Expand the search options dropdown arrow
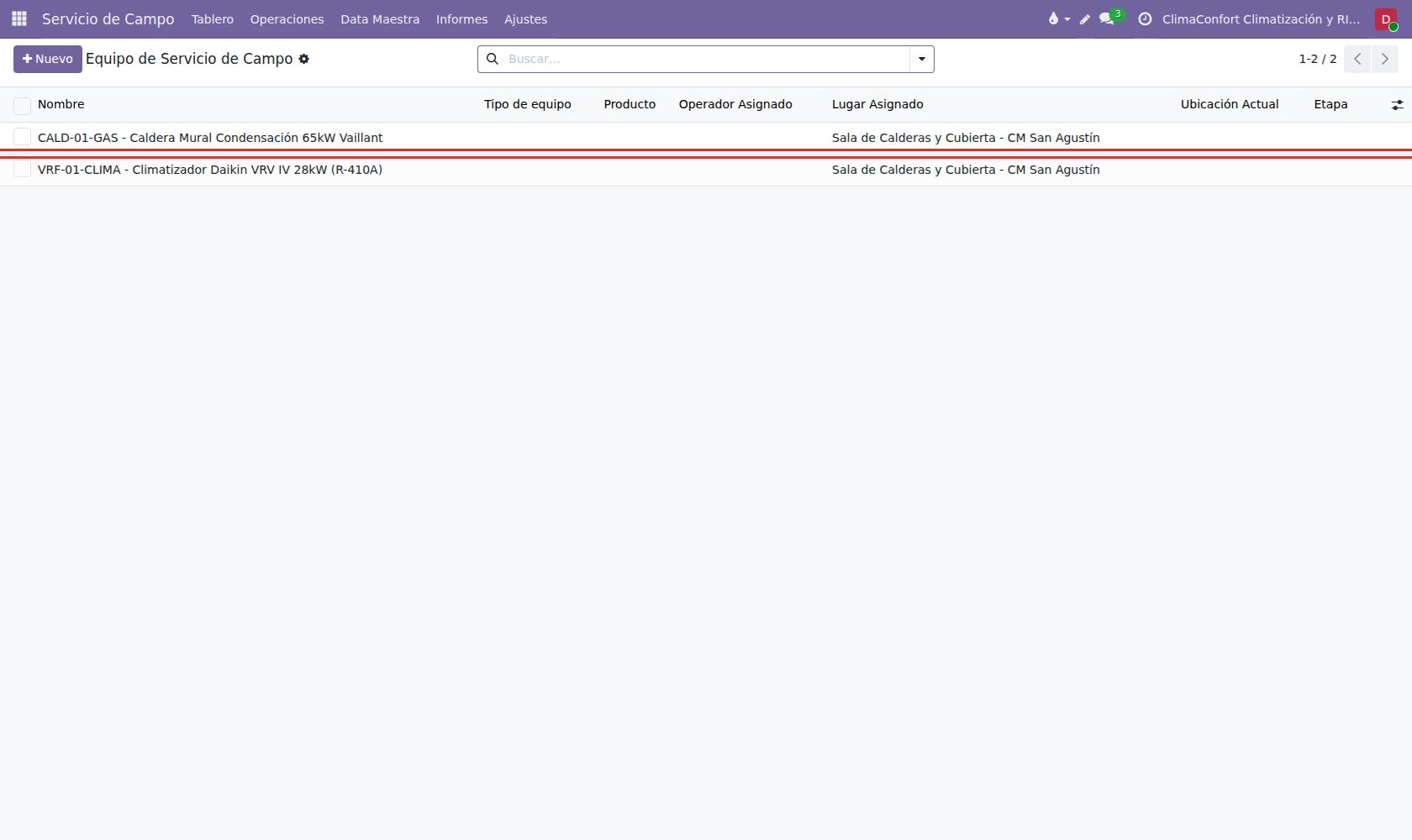Image resolution: width=1412 pixels, height=840 pixels. coord(922,59)
